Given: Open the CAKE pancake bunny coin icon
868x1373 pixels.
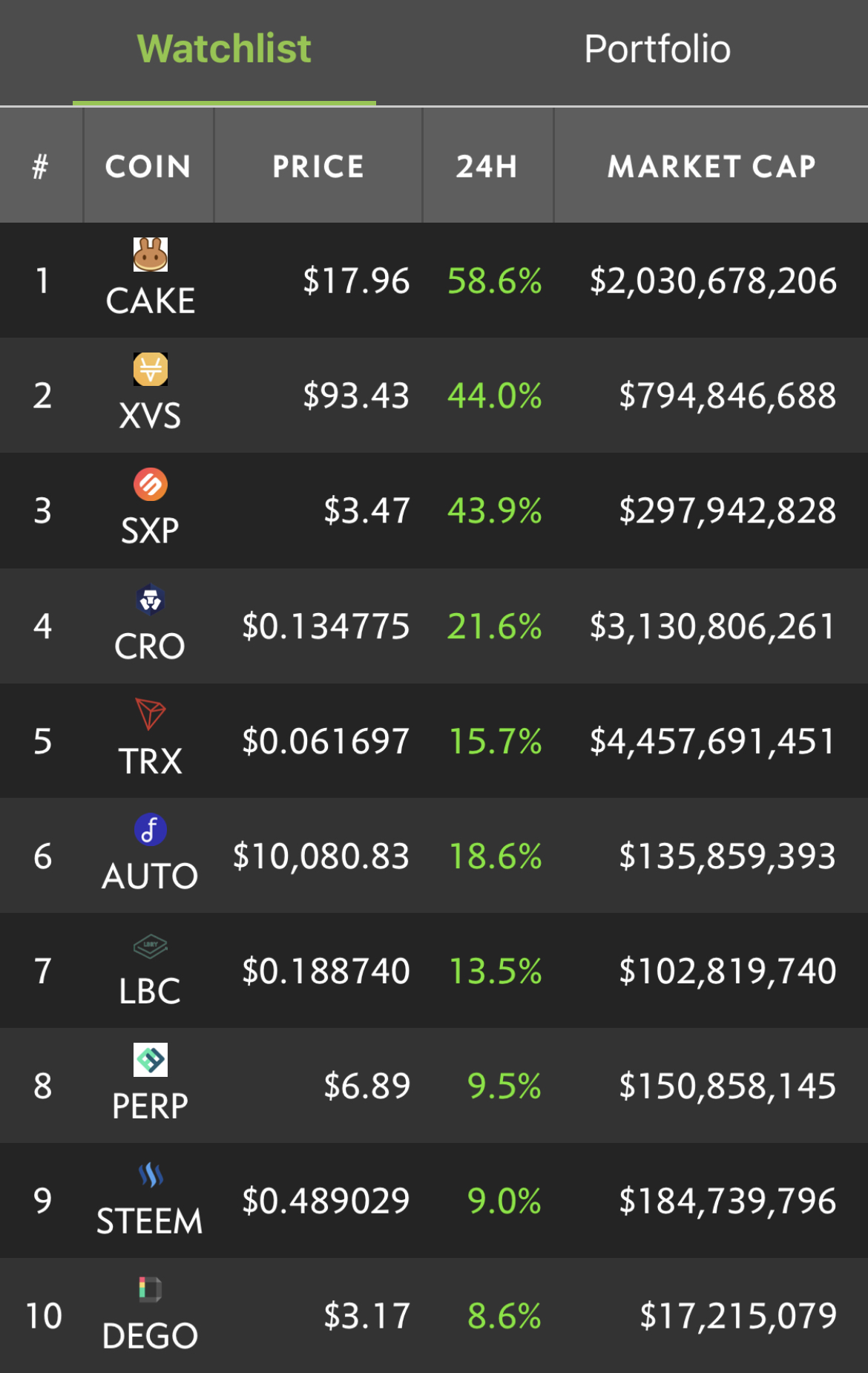Looking at the screenshot, I should pos(151,255).
